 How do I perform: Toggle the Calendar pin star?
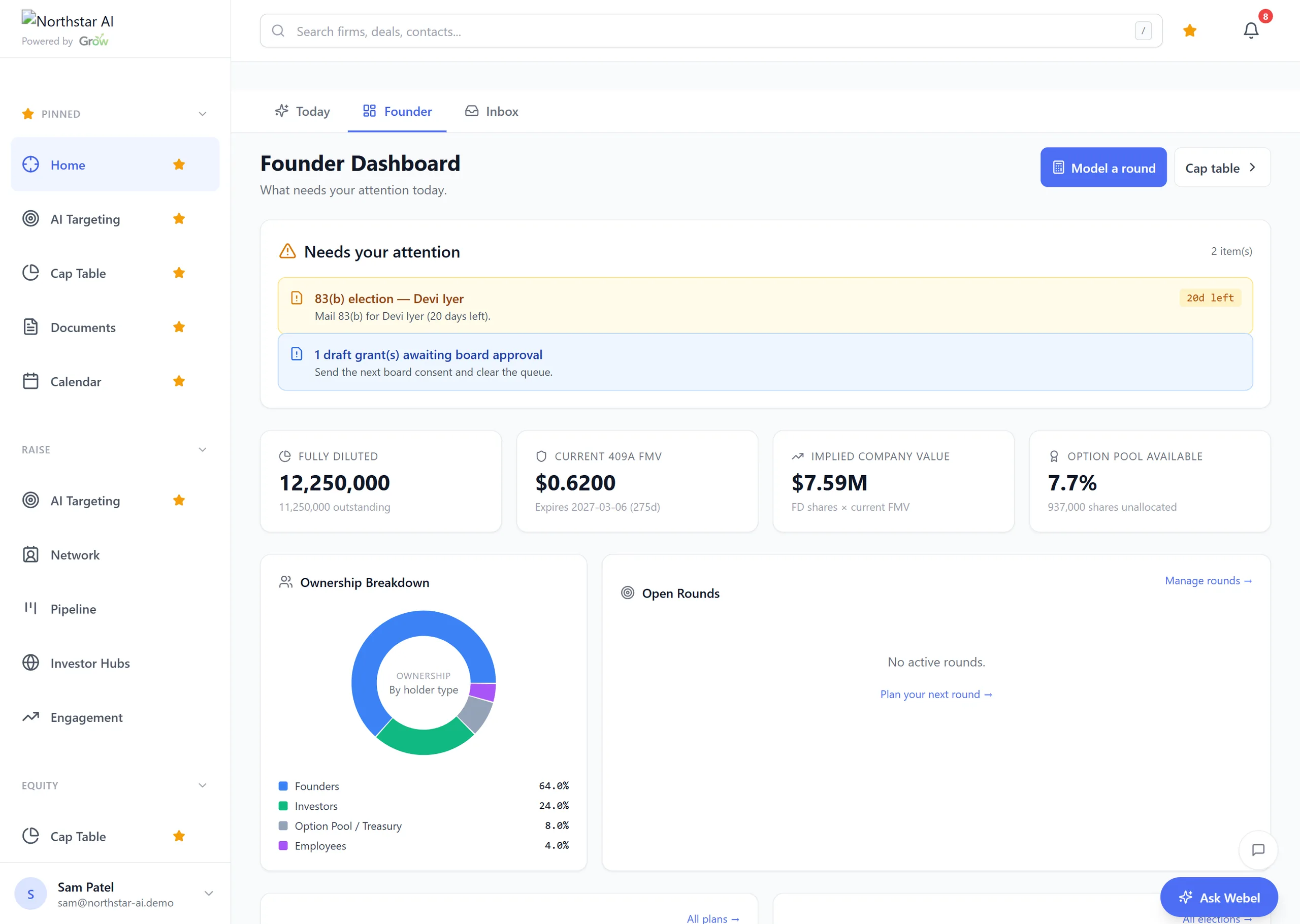[179, 381]
